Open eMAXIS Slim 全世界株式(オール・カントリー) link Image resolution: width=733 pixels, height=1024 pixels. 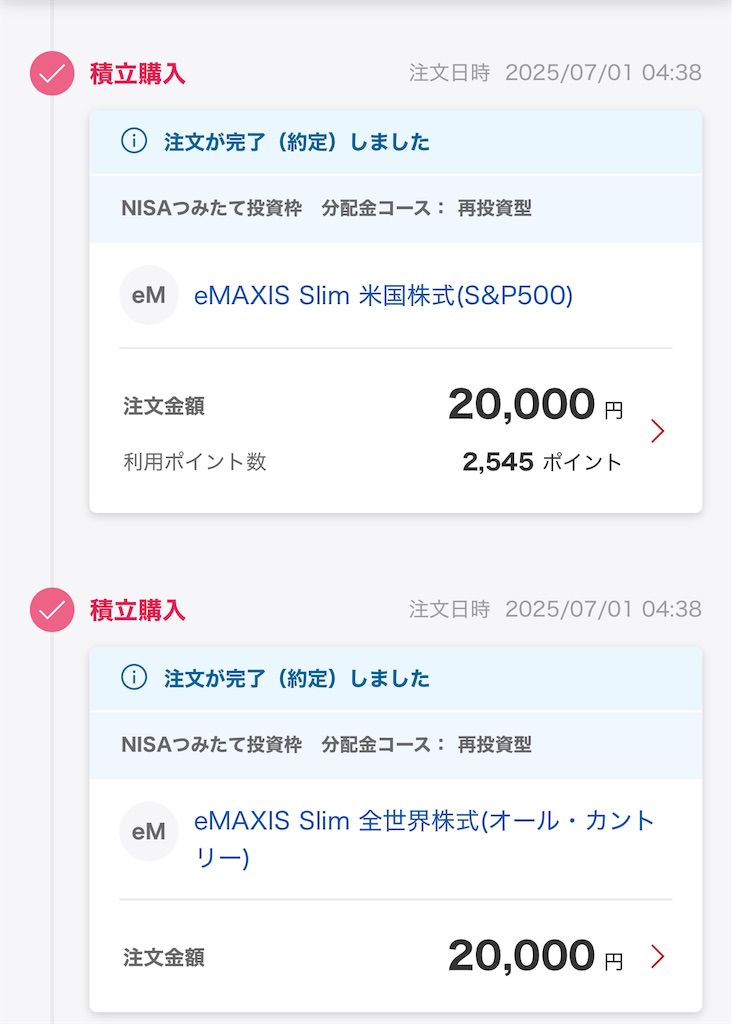click(424, 839)
